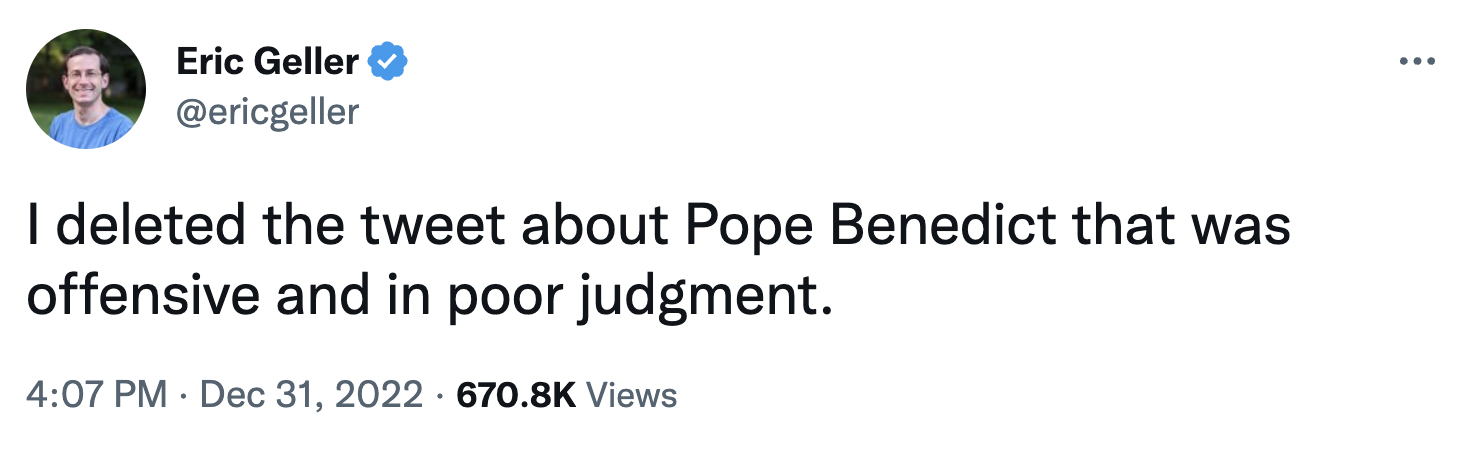Click the blue verified checkmark badge
The width and height of the screenshot is (1470, 454).
(387, 62)
